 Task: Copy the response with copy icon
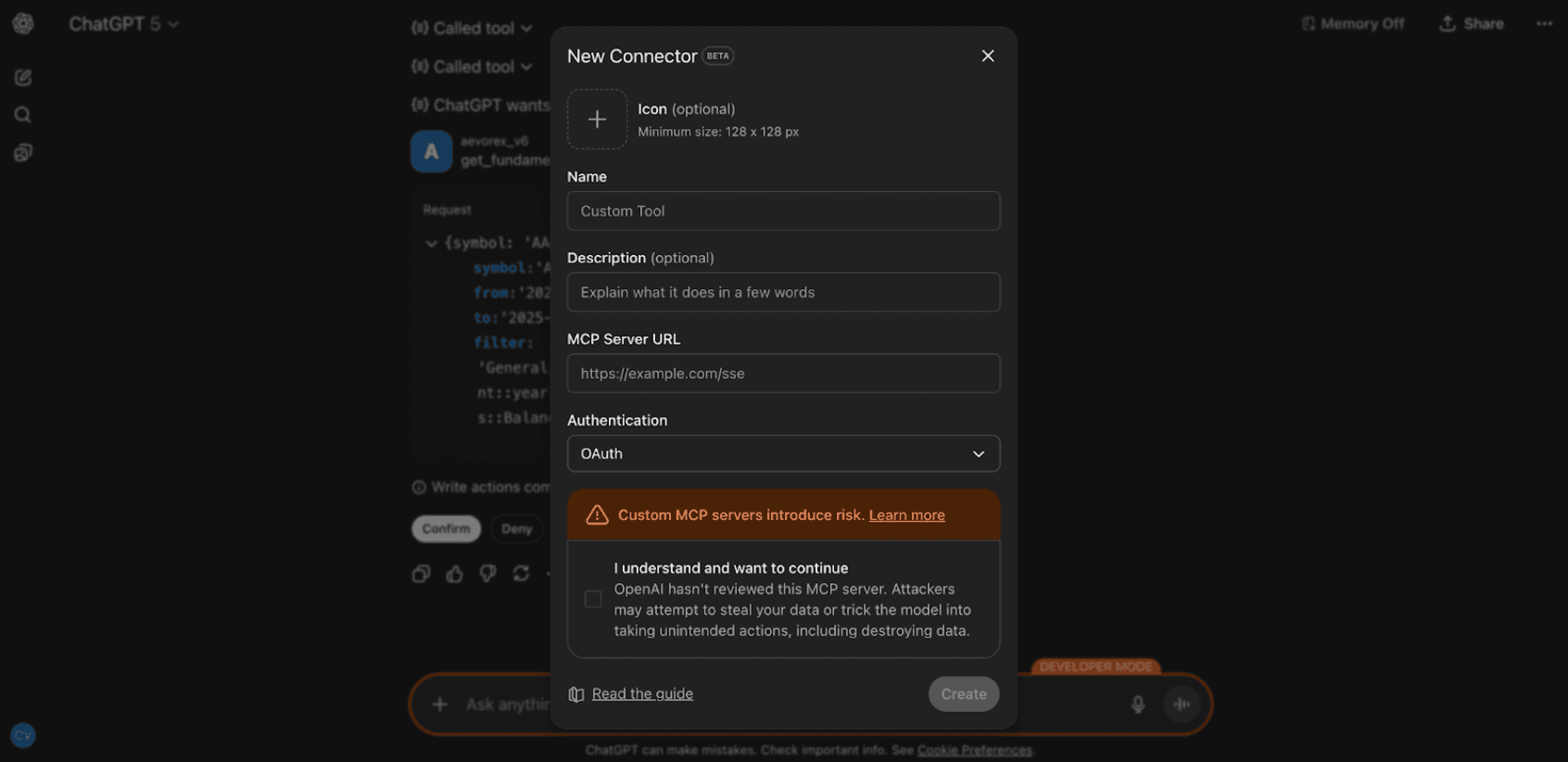[x=421, y=574]
